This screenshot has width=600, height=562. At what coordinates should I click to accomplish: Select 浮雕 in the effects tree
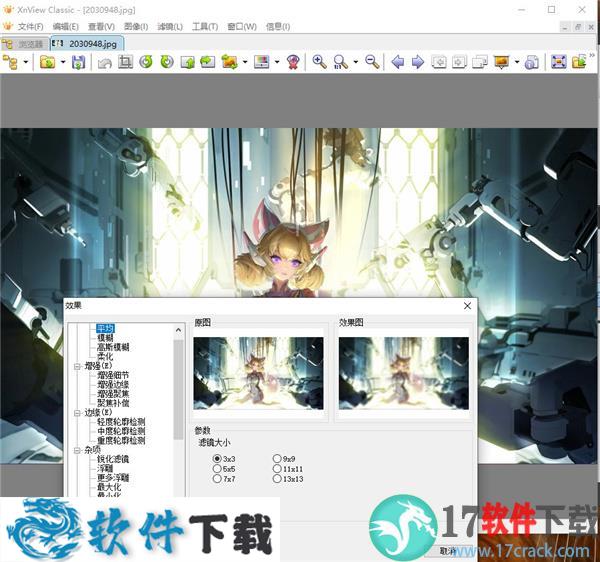click(105, 468)
